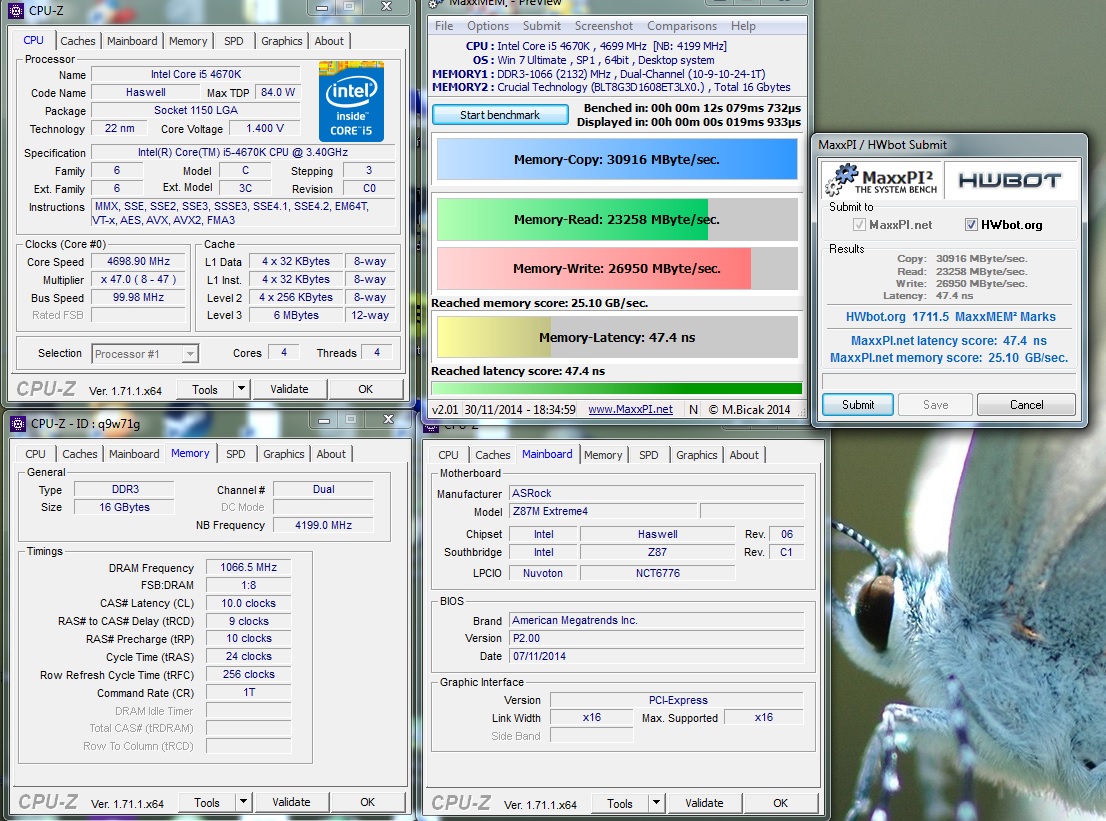Open the Options menu in MaxxMEM
Image resolution: width=1106 pixels, height=821 pixels.
[487, 26]
